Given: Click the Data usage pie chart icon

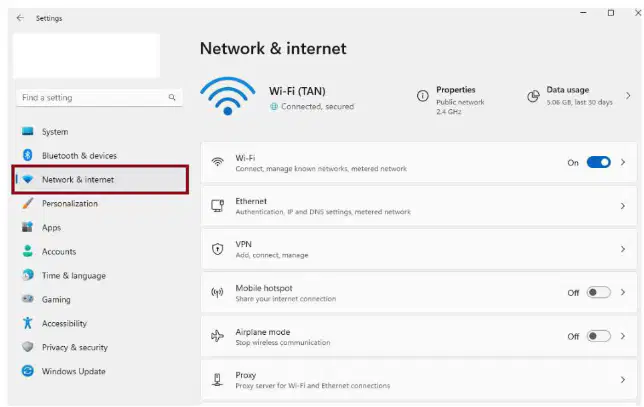Looking at the screenshot, I should (533, 96).
